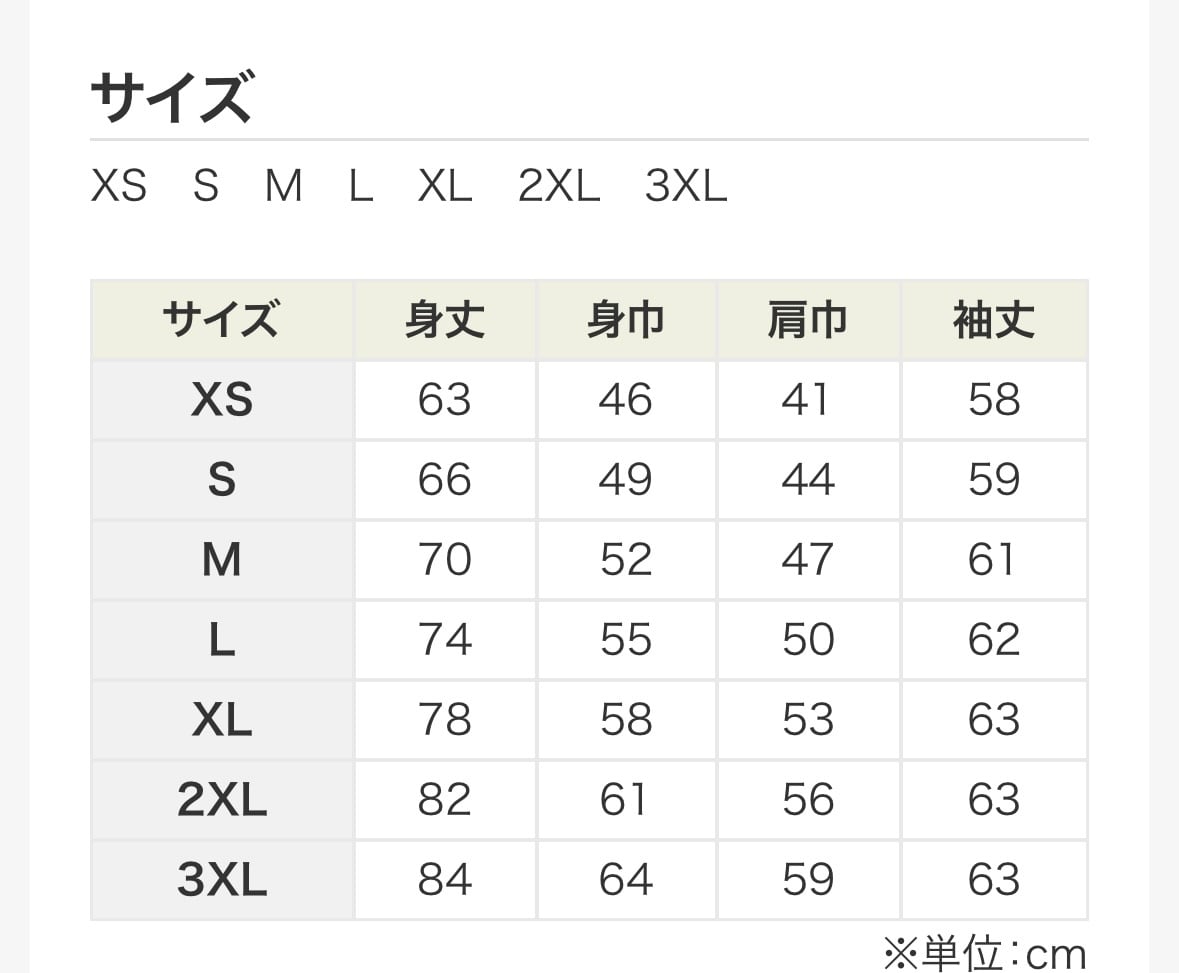Viewport: 1179px width, 973px height.
Task: Select XS in the size list above the table
Action: pyautogui.click(x=119, y=186)
